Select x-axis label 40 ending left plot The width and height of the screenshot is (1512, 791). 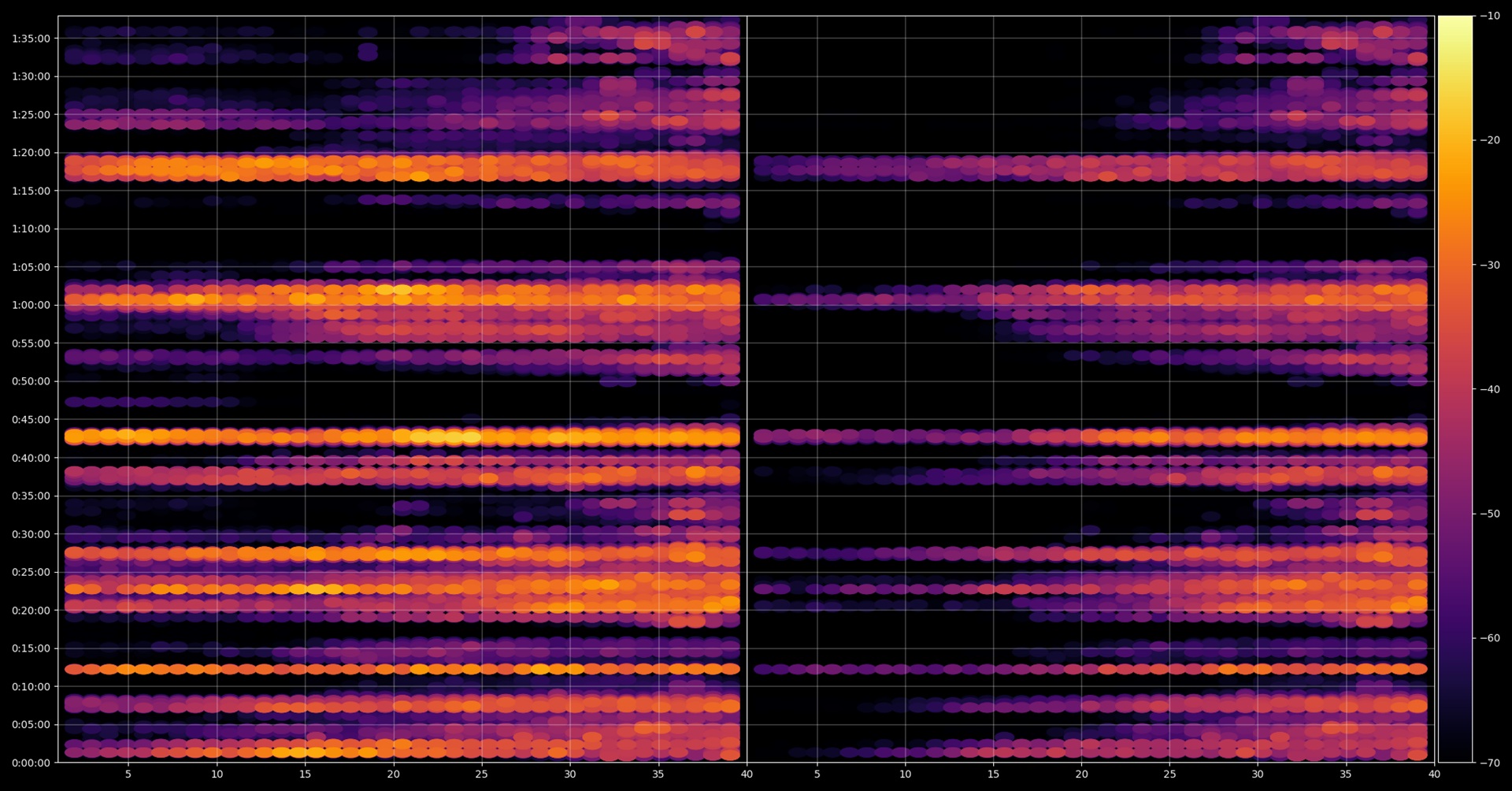pos(747,774)
